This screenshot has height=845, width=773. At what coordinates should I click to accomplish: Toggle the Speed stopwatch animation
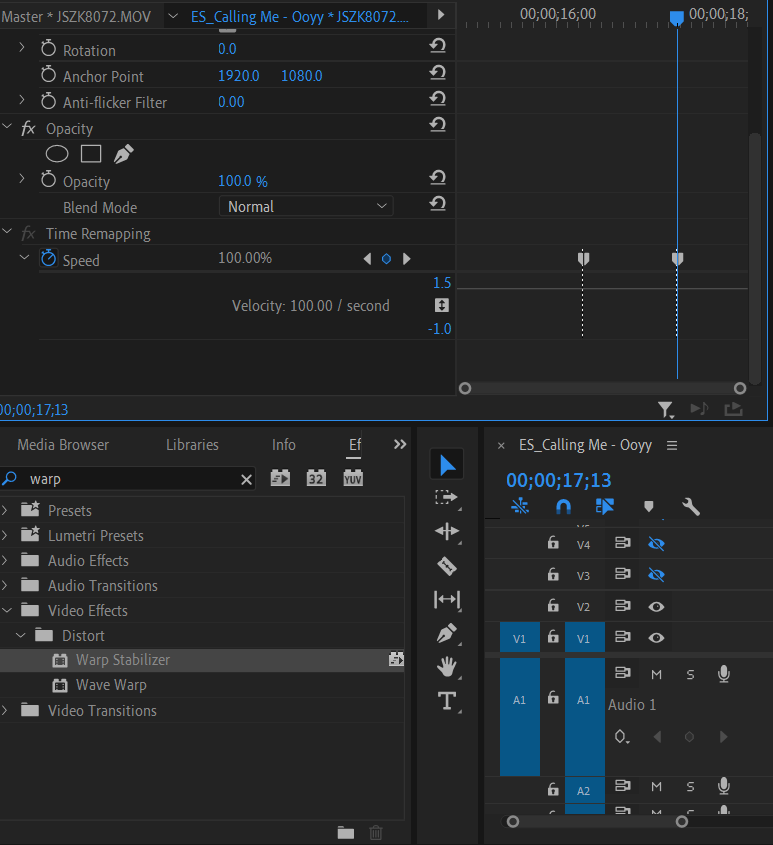[49, 259]
